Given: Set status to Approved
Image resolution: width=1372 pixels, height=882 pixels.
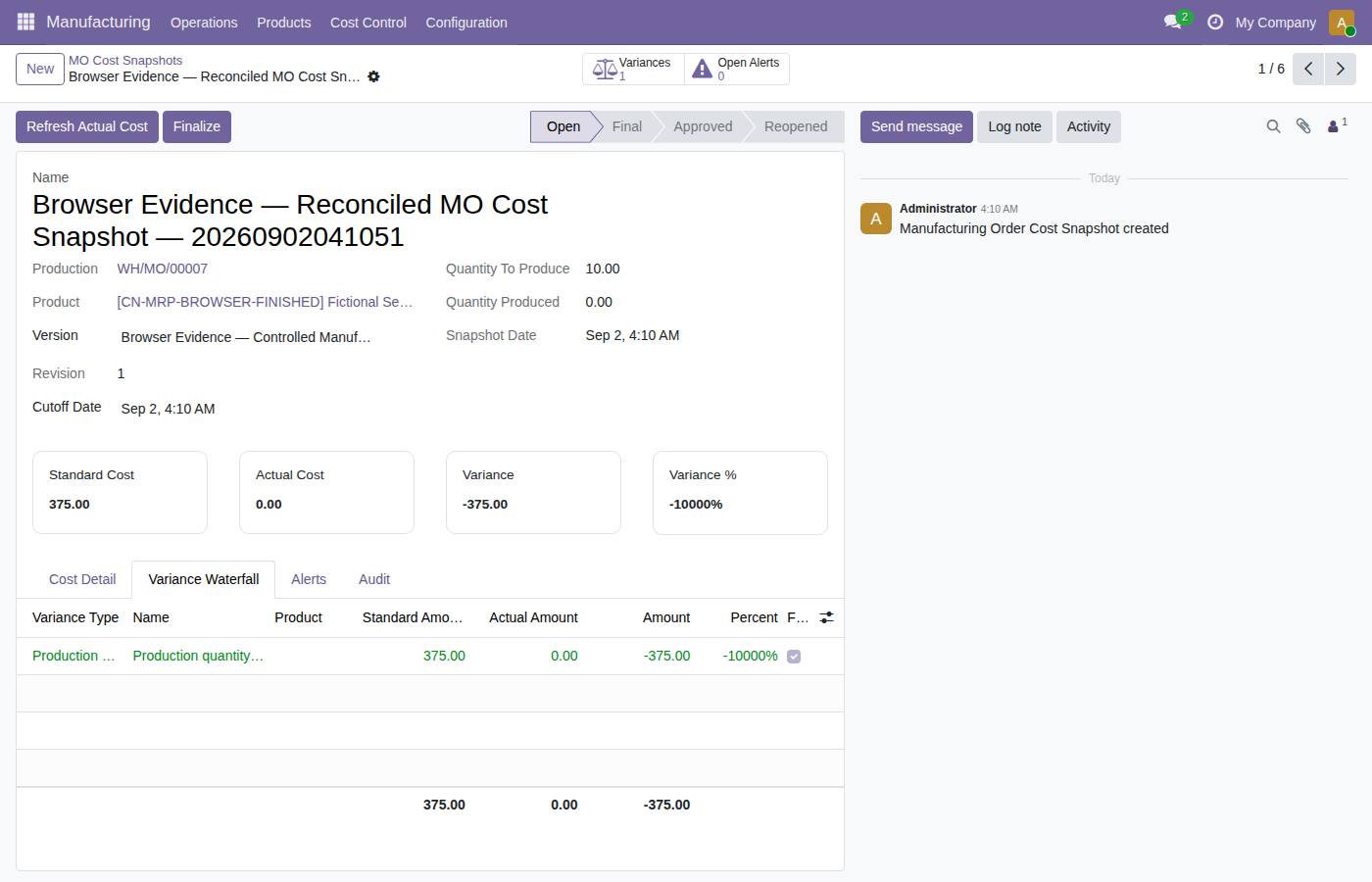Looking at the screenshot, I should (x=703, y=126).
